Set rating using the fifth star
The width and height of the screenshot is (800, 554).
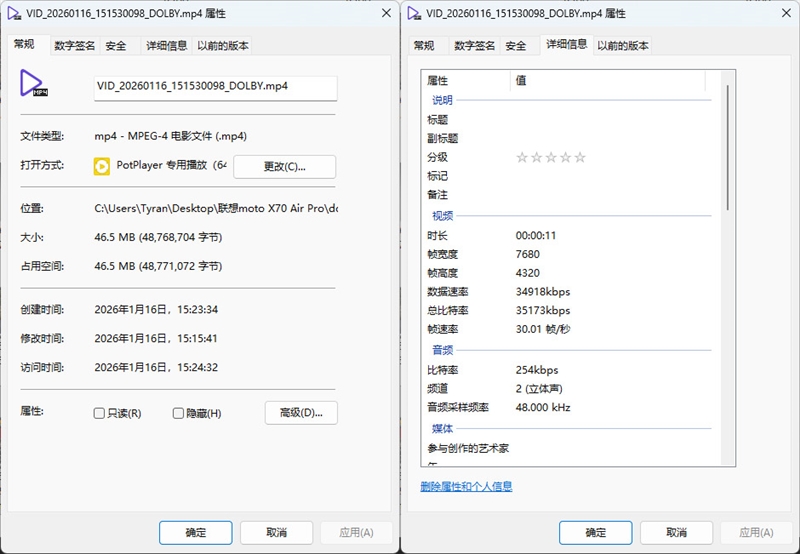coord(581,157)
